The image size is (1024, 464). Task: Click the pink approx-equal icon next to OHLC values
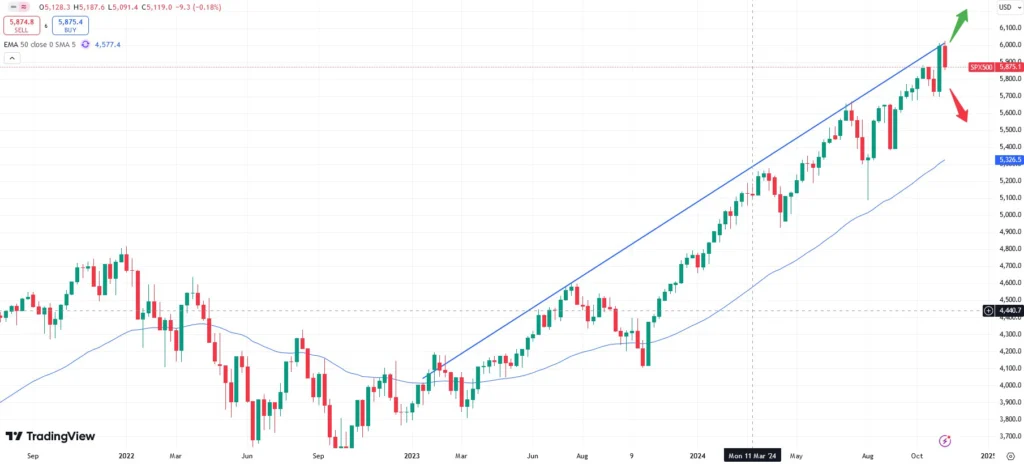(x=25, y=9)
